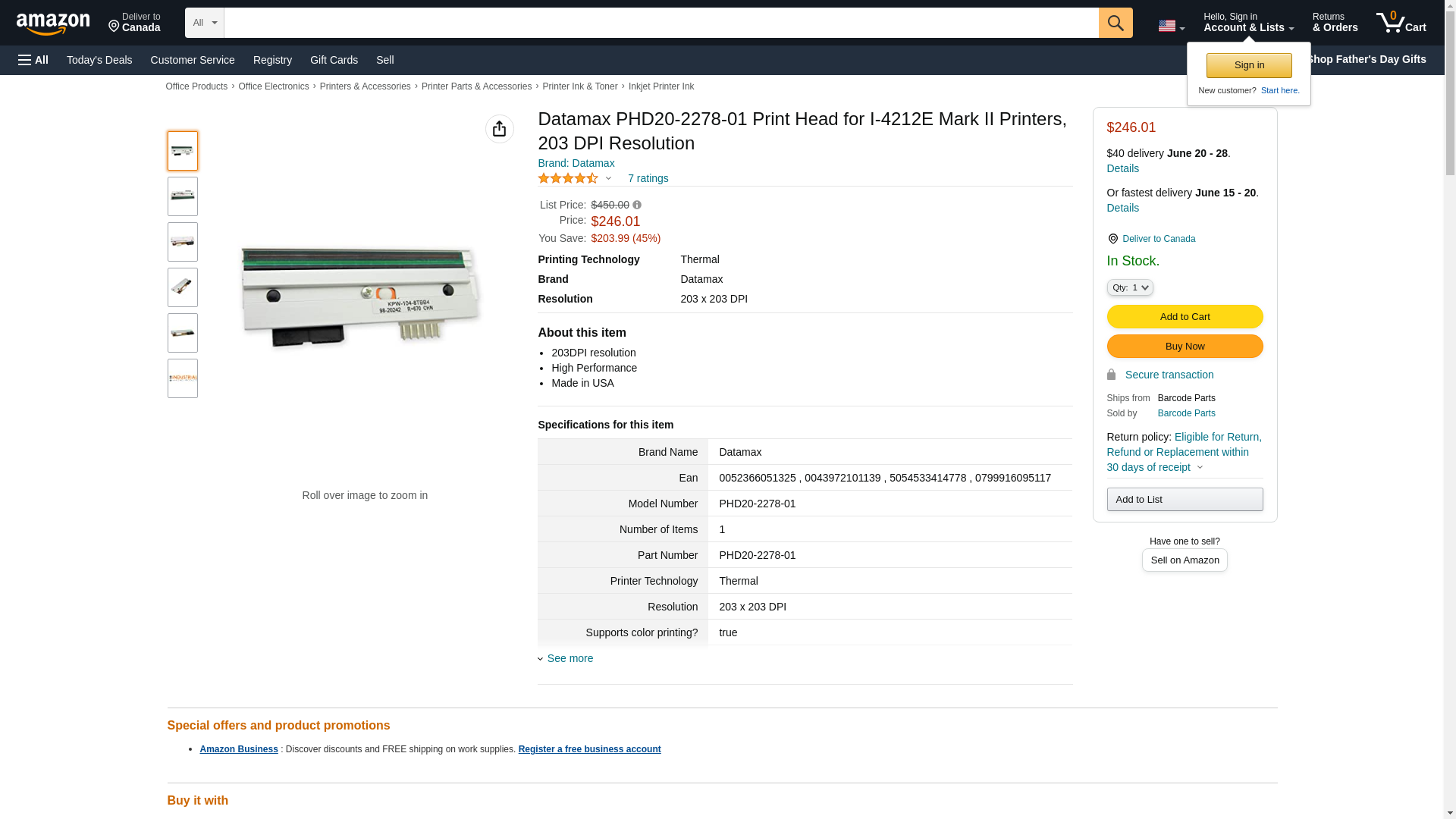Click the US flag language selector
The image size is (1456, 819).
tap(1171, 26)
